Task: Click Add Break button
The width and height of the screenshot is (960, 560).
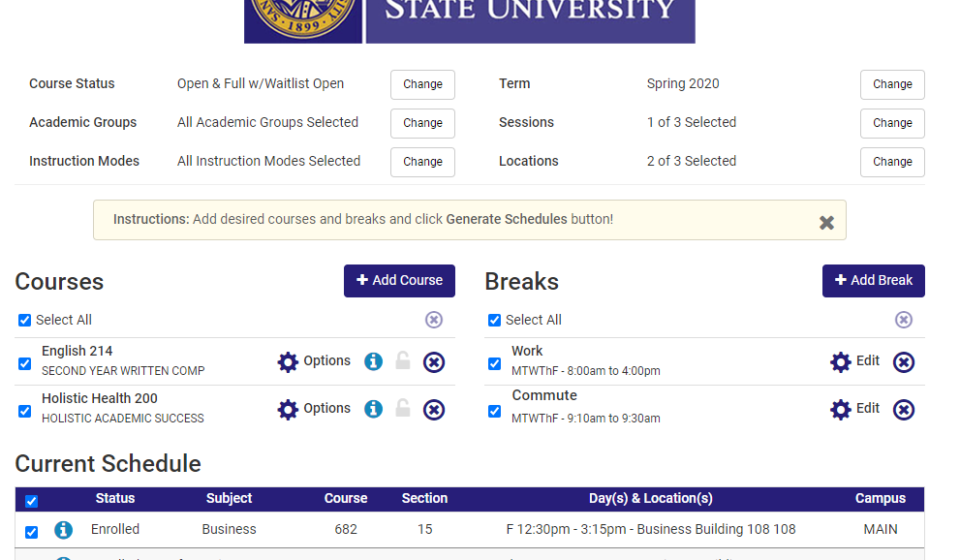Action: [873, 280]
